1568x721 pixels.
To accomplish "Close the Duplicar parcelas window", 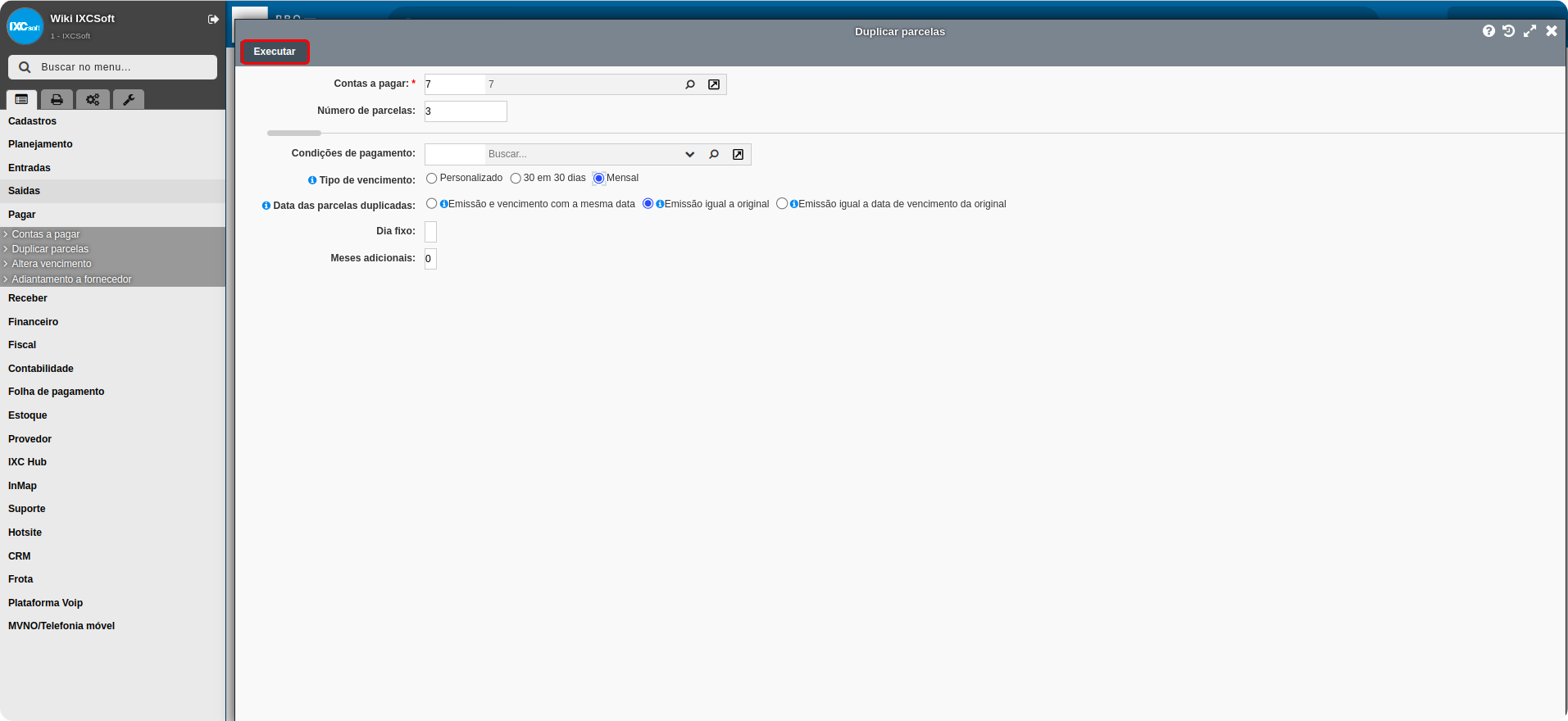I will pyautogui.click(x=1552, y=31).
